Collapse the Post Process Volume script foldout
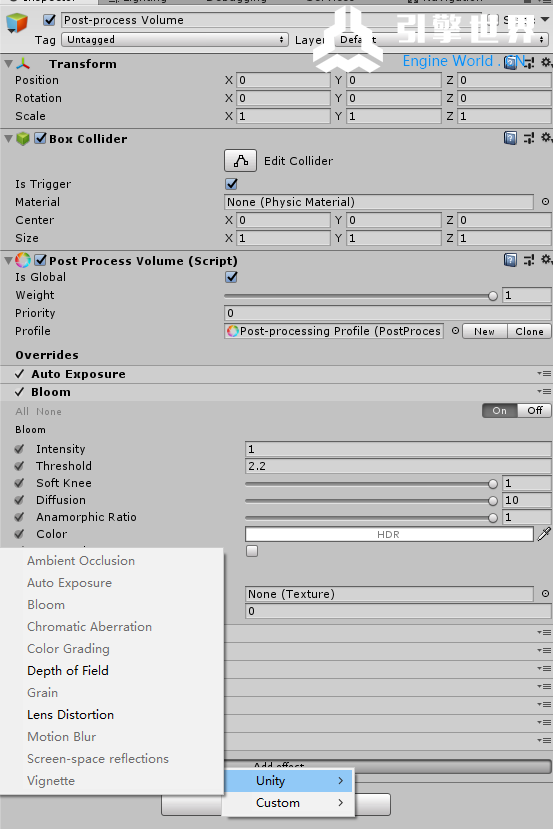Screen dimensions: 553x829 click(8, 261)
